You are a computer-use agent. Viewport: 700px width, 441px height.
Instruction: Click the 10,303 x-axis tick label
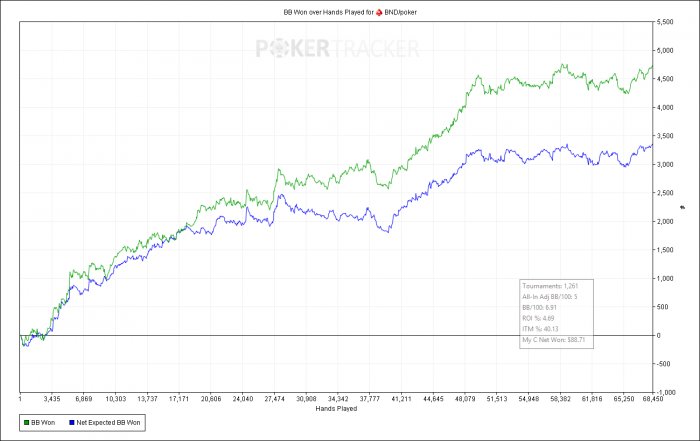pyautogui.click(x=116, y=399)
